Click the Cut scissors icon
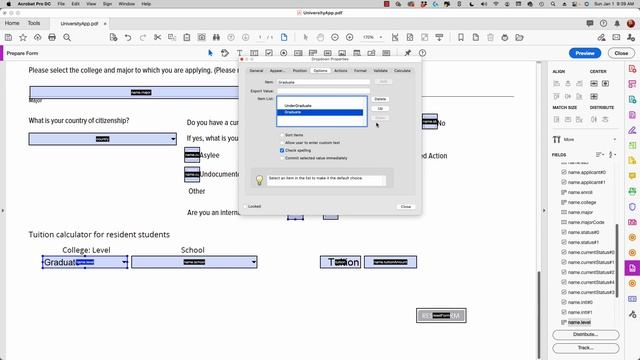Image resolution: width=640 pixels, height=360 pixels. pyautogui.click(x=158, y=38)
